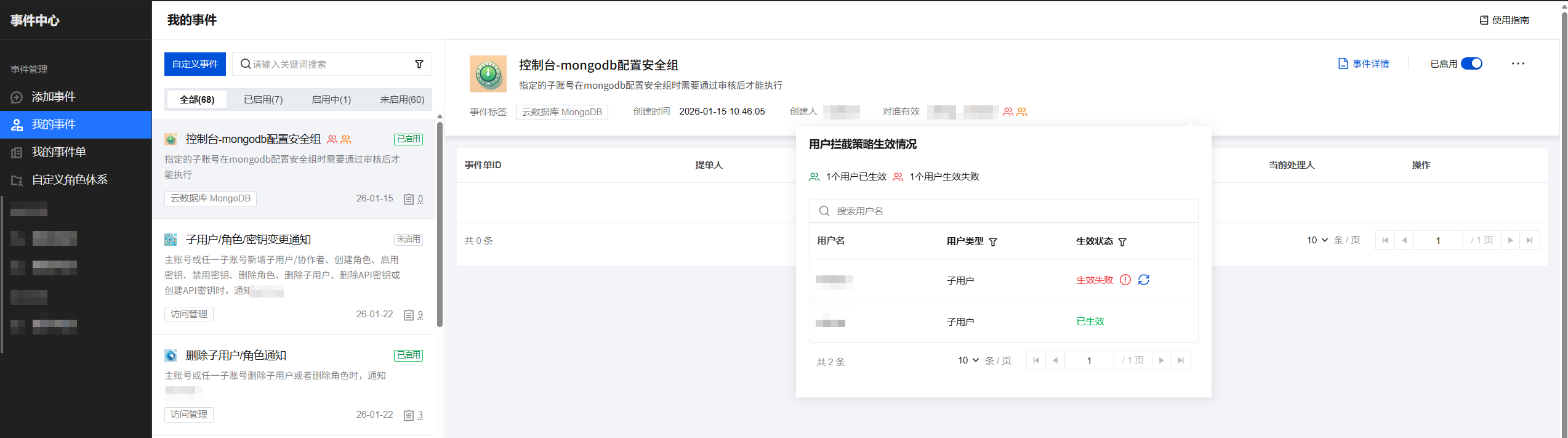The height and width of the screenshot is (438, 1568).
Task: Click ticket count icon on 子用户/角色/密钥变更通知 card
Action: [x=409, y=315]
